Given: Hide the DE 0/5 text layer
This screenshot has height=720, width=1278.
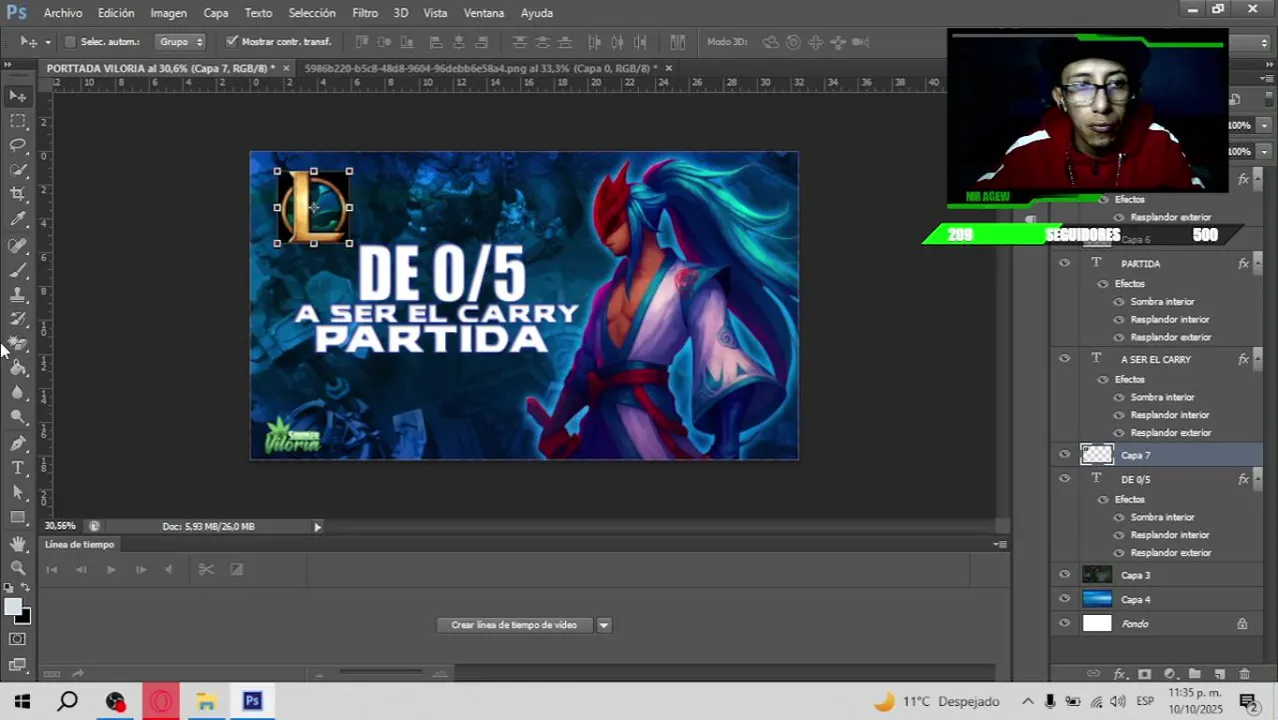Looking at the screenshot, I should [x=1064, y=479].
